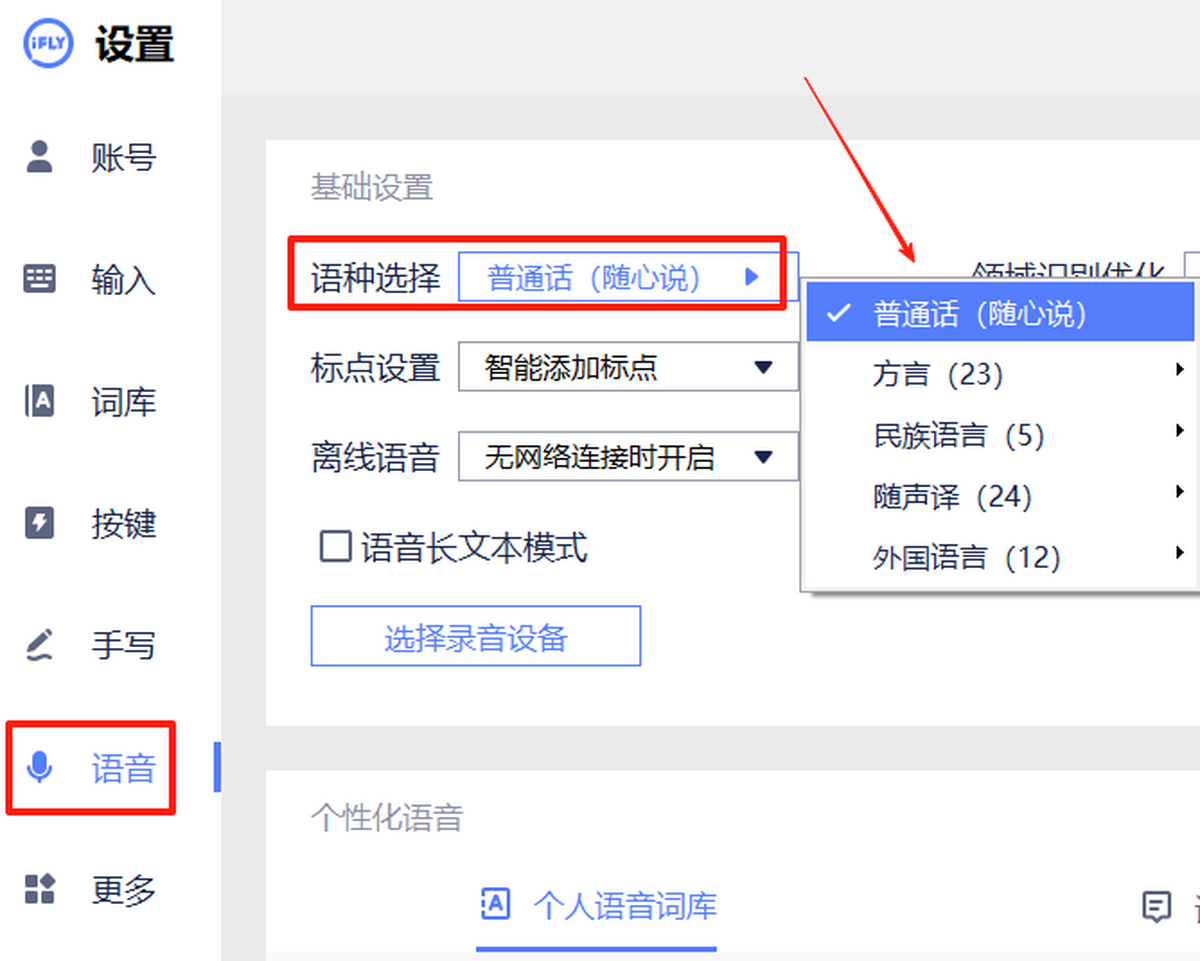The image size is (1200, 961).
Task: Click the 词库 thesaurus icon
Action: pyautogui.click(x=38, y=401)
